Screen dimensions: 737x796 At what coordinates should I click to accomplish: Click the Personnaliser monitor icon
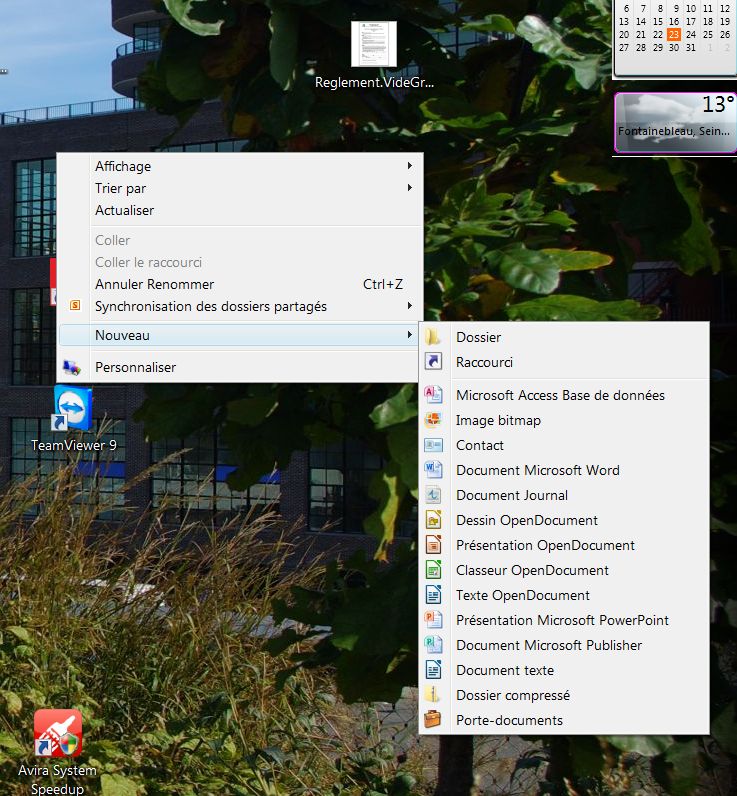click(x=73, y=367)
